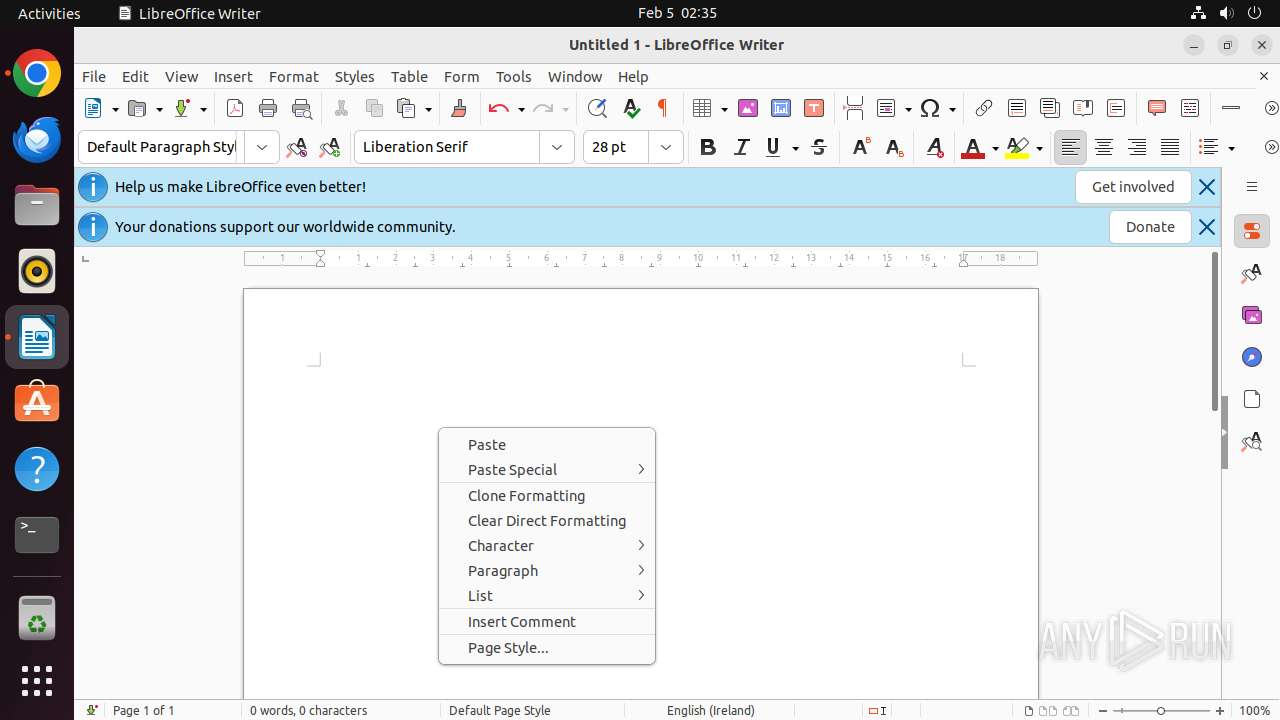
Task: Click the red Font Color swatch
Action: click(972, 148)
